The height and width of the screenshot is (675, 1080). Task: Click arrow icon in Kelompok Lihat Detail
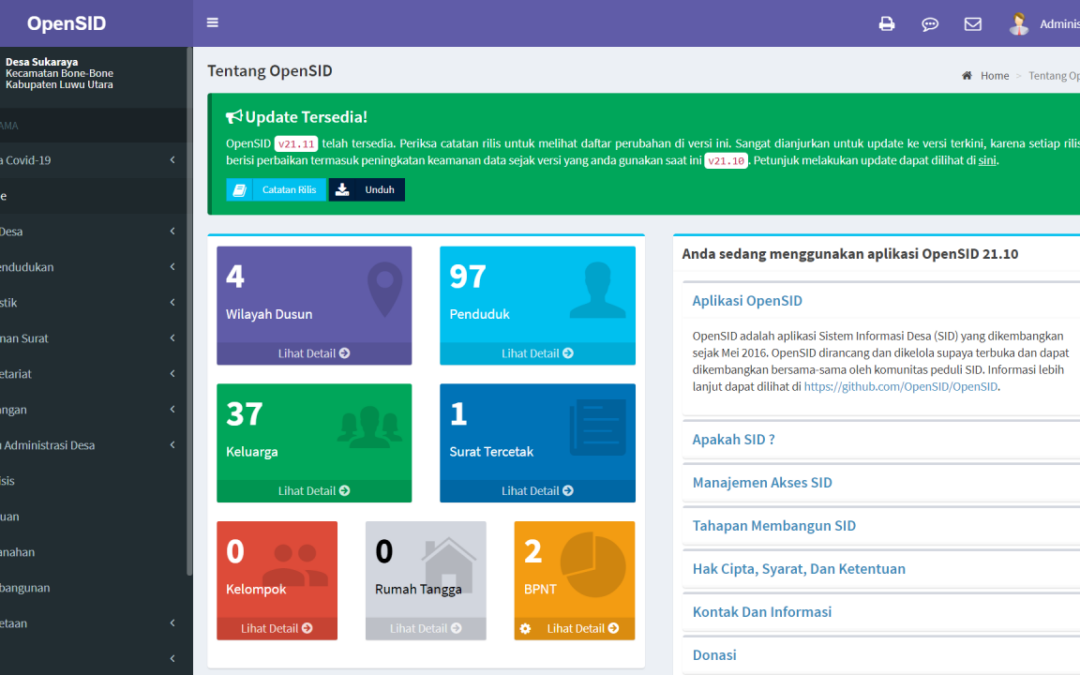click(x=307, y=628)
